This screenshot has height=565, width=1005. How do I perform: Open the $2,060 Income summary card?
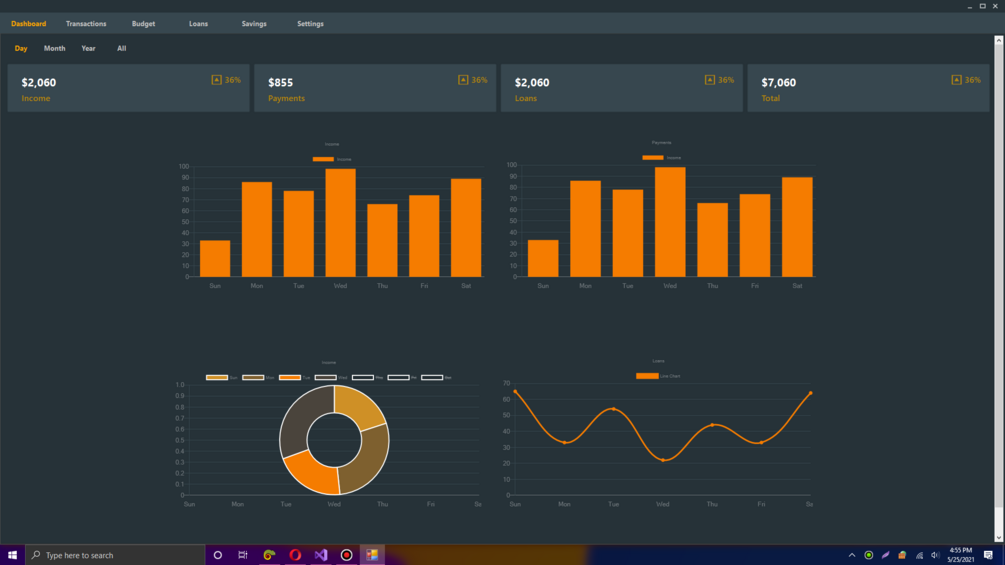128,88
